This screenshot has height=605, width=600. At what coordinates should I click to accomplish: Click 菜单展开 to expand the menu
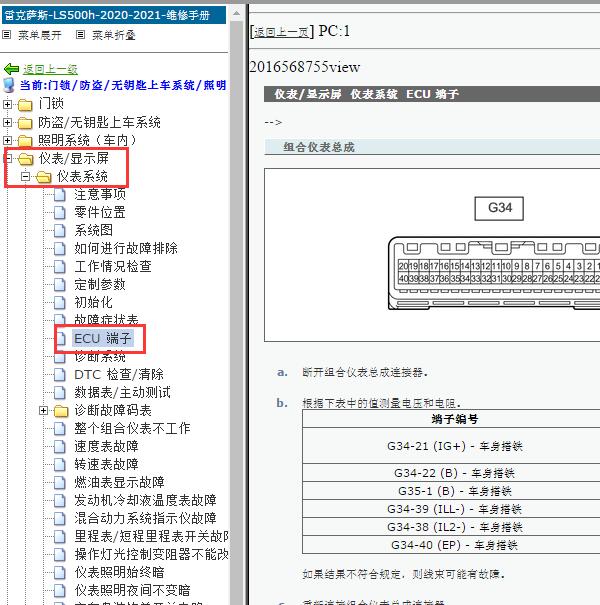click(39, 35)
